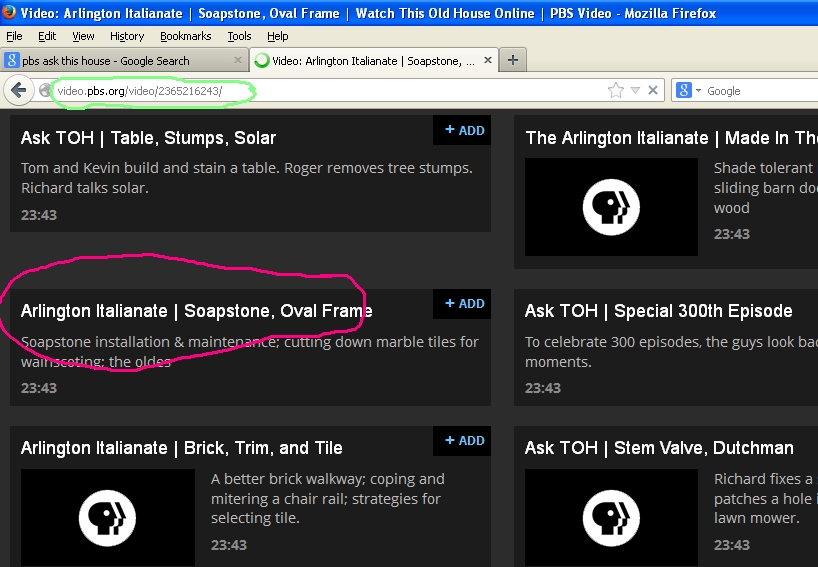Open Ask TOH | Special 300th Episode title

(x=658, y=311)
